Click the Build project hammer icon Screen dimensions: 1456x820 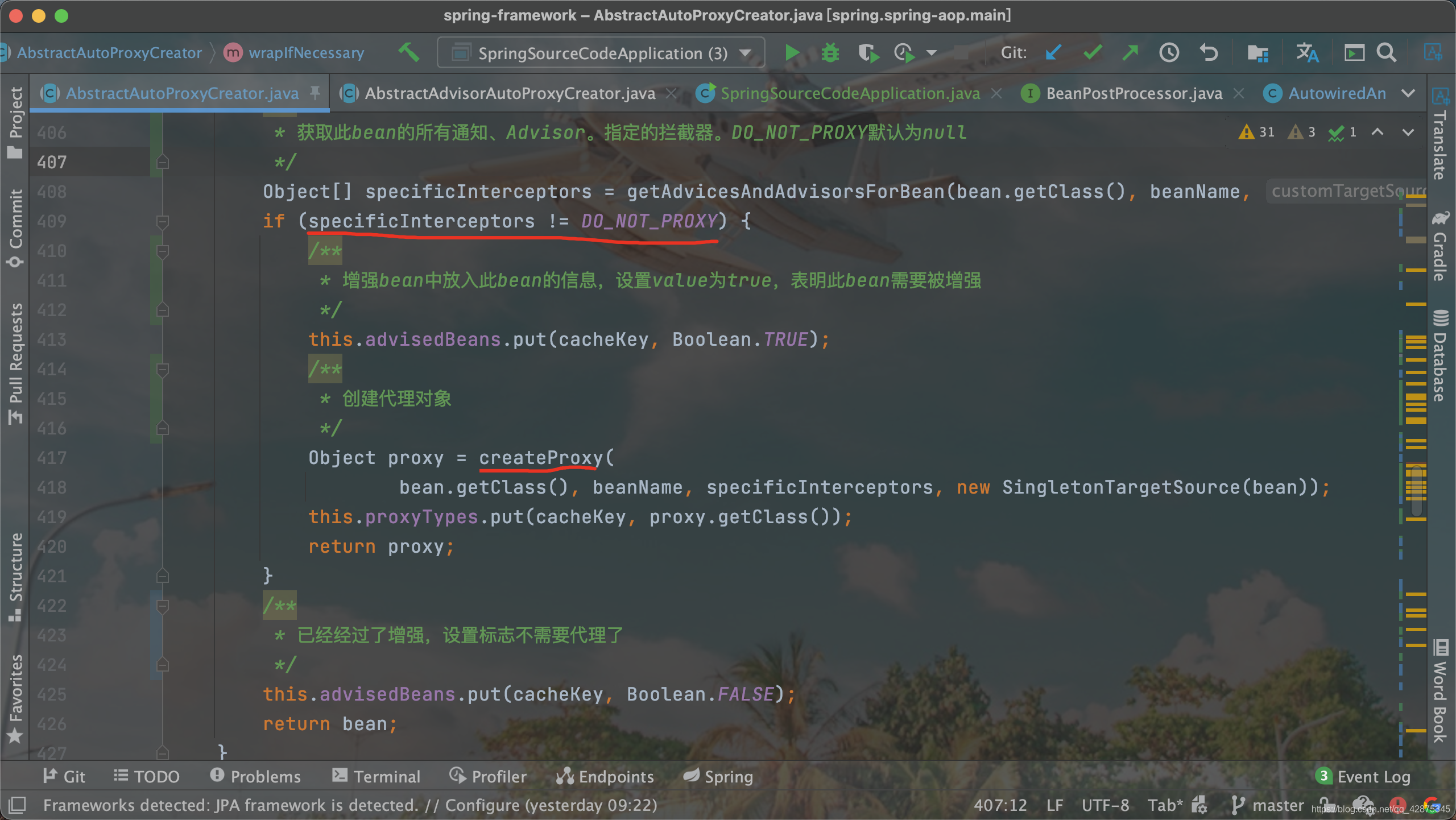pos(408,53)
